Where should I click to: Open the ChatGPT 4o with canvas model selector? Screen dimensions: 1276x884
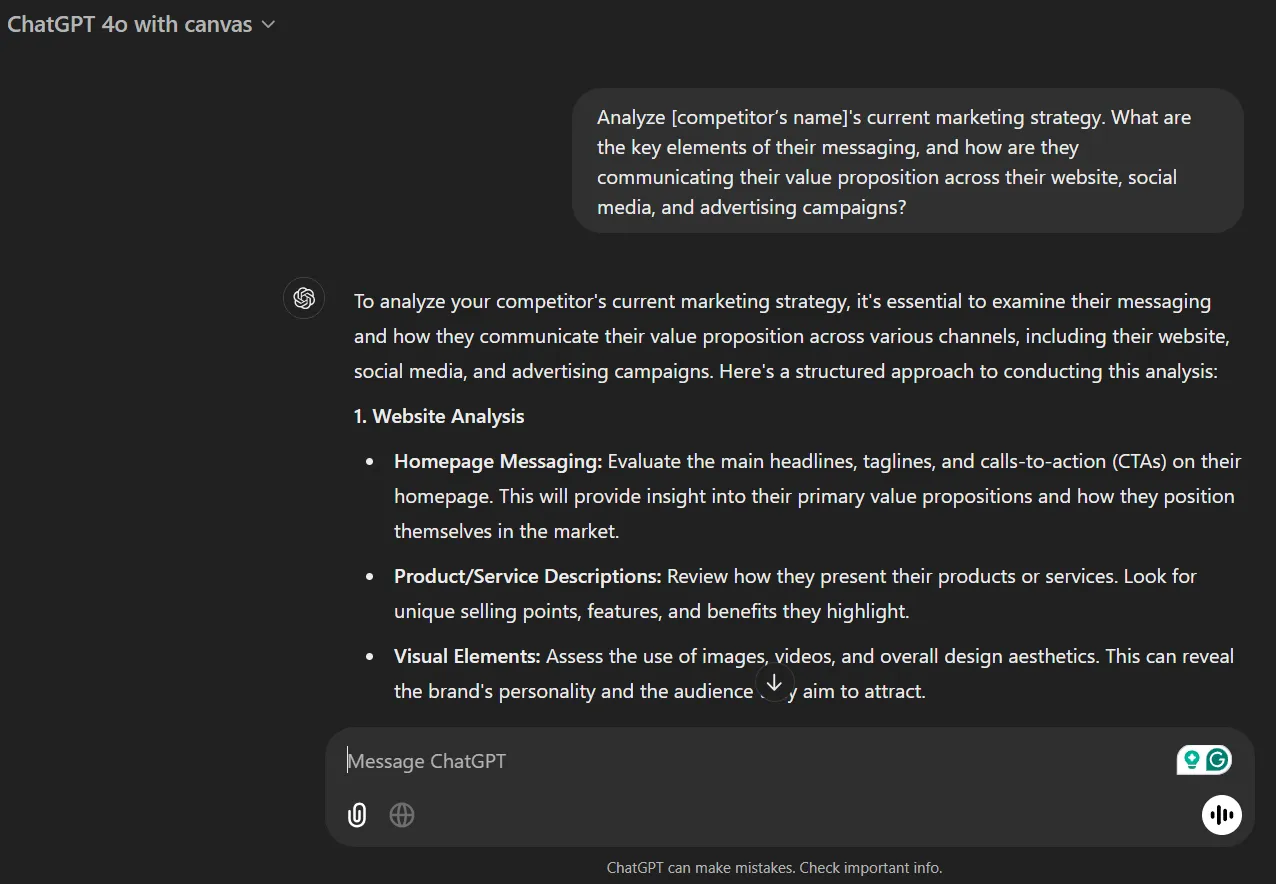(141, 25)
